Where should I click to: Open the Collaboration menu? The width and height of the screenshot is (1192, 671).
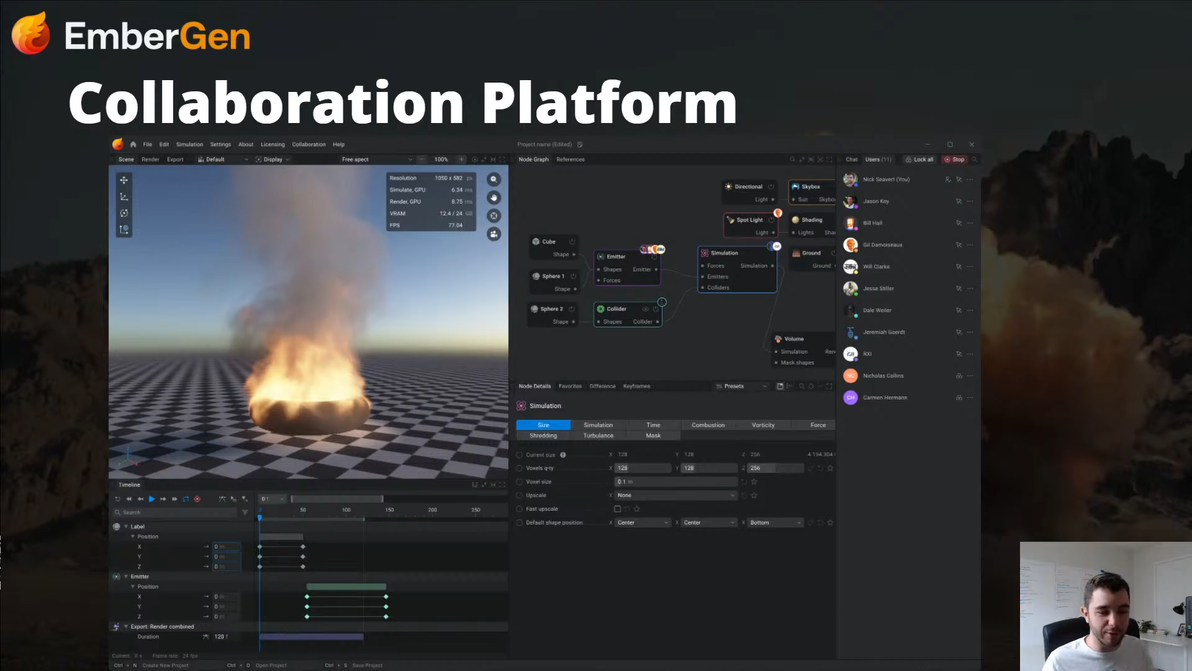click(308, 144)
